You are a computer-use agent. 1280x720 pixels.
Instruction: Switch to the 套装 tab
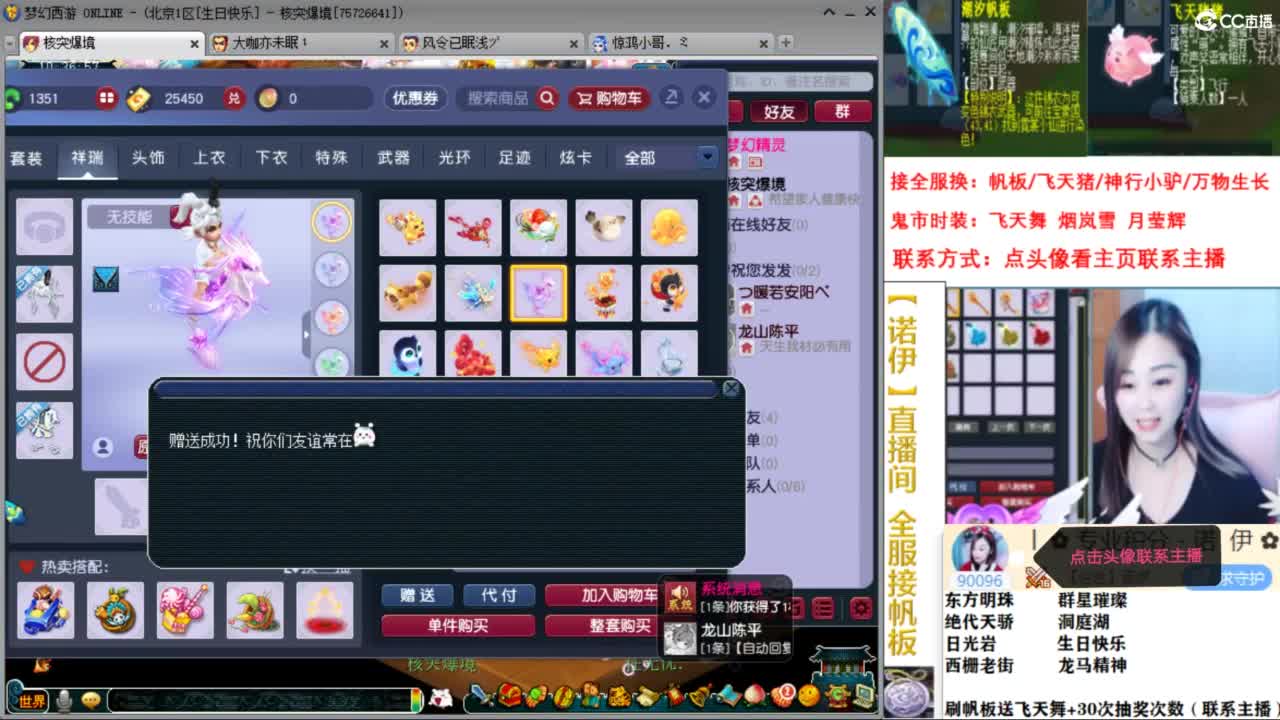point(27,158)
